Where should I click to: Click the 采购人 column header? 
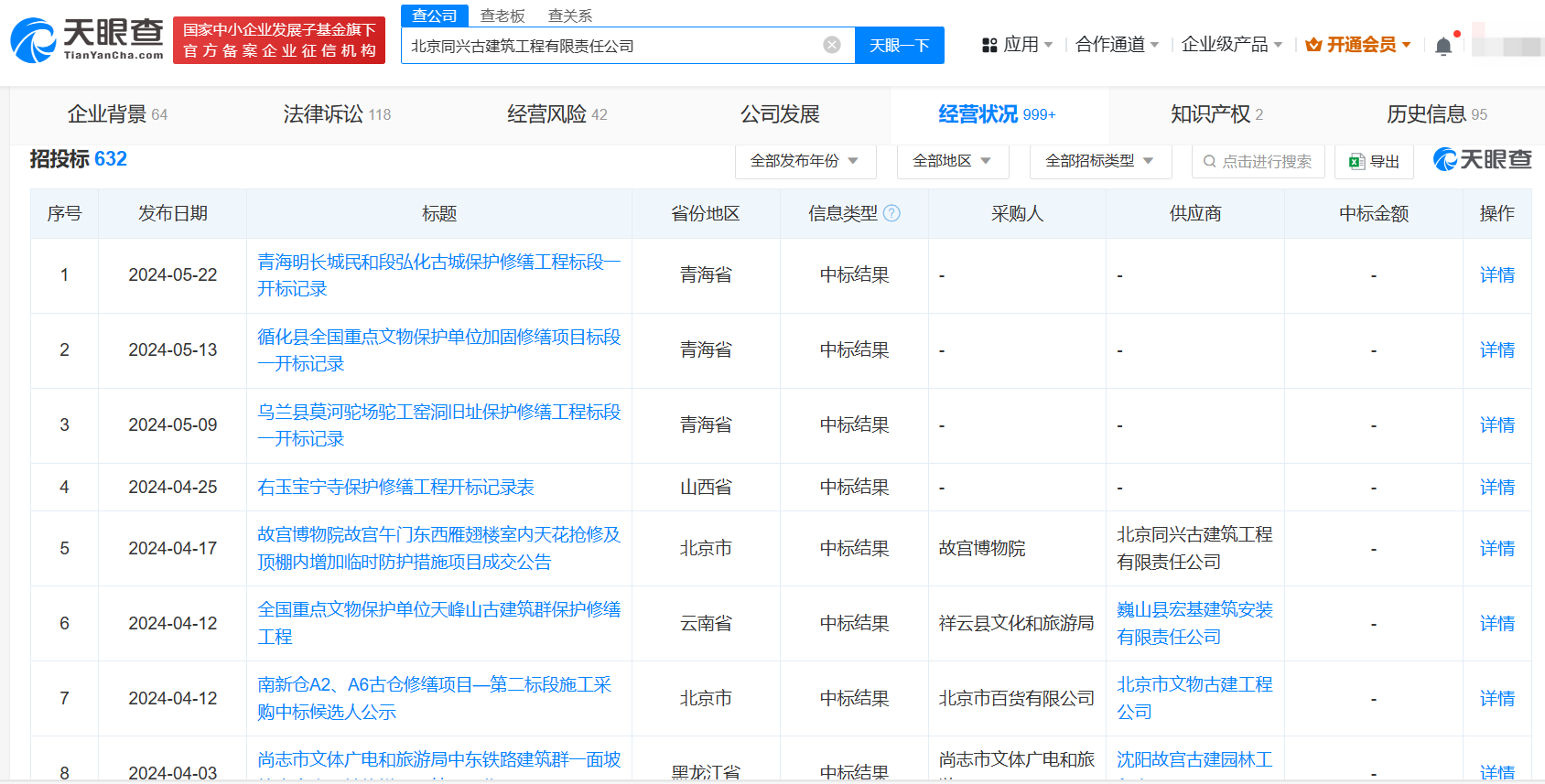pos(1018,213)
